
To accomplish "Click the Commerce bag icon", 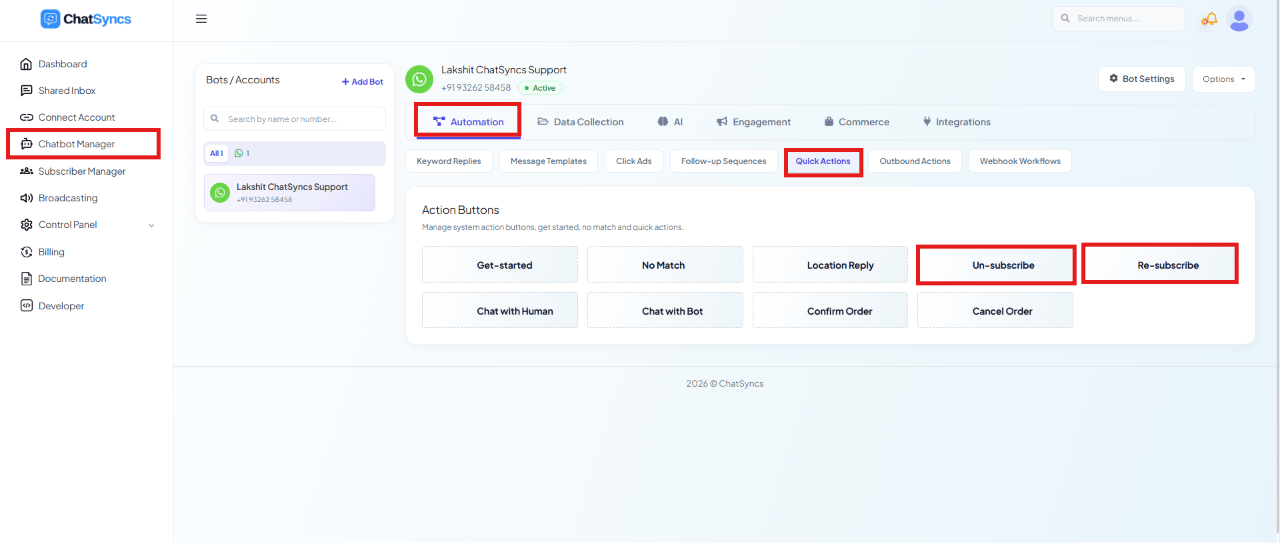I will 829,122.
